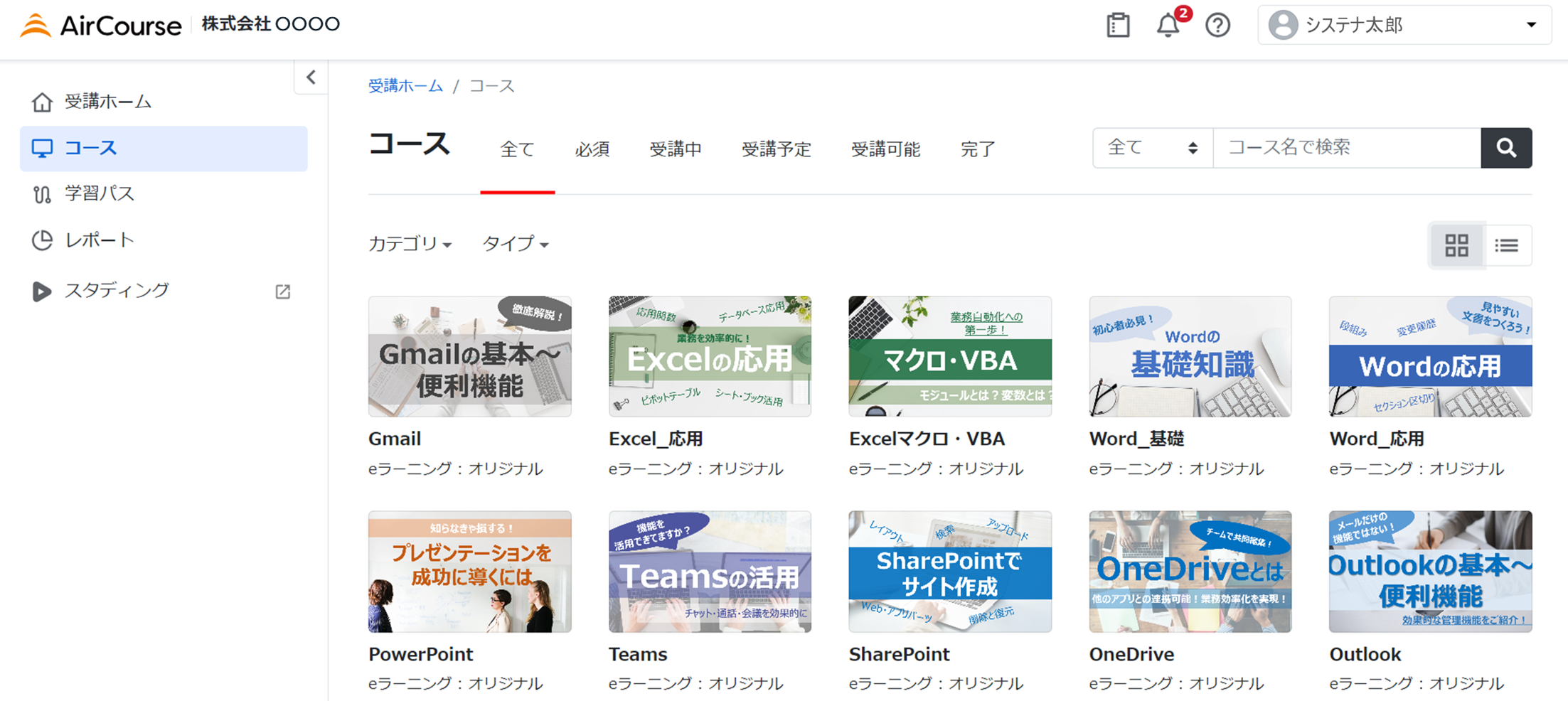The image size is (1568, 701).
Task: Click the 株式会社 company name text
Action: [271, 24]
